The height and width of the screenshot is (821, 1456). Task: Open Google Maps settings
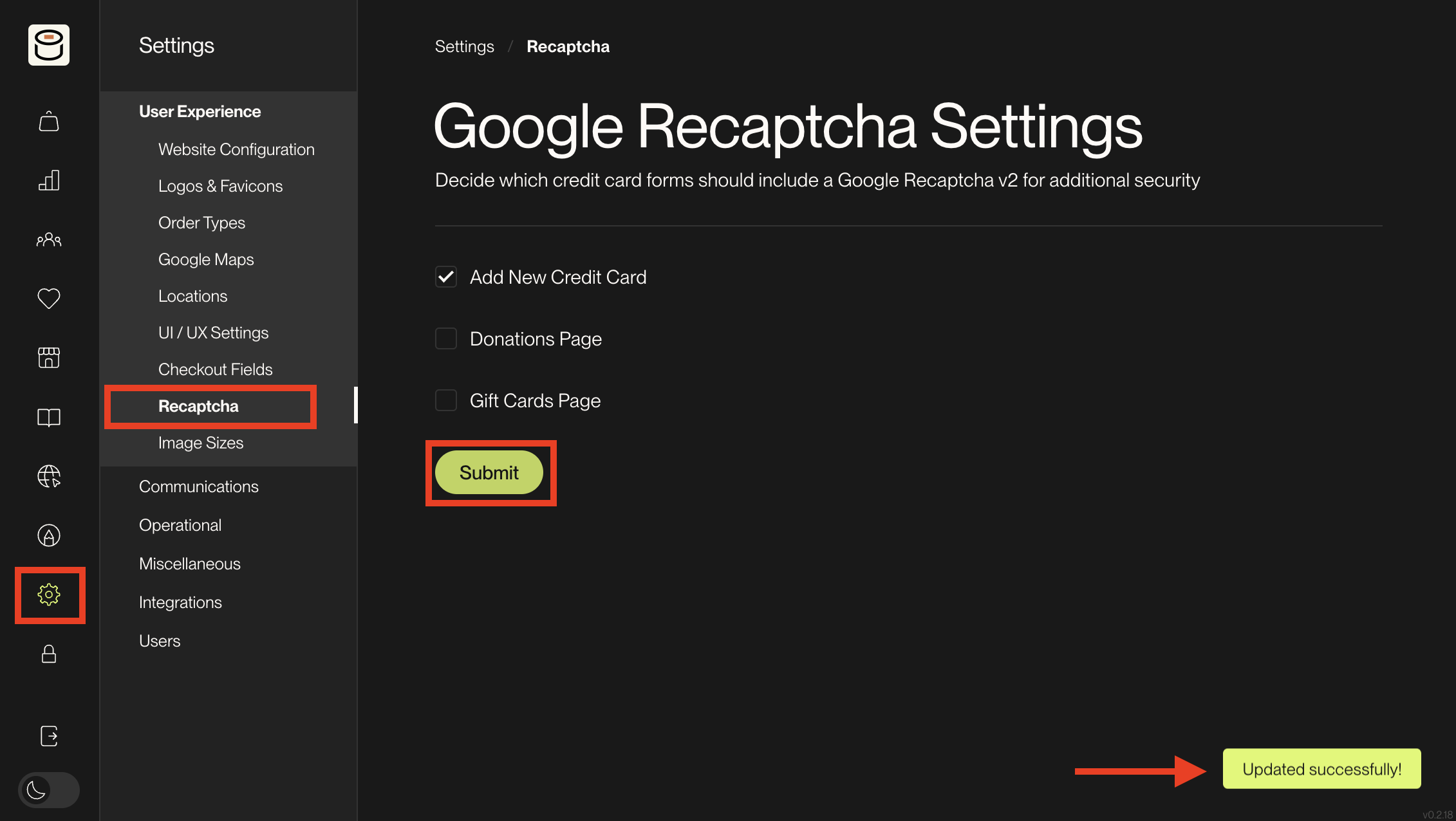(206, 259)
